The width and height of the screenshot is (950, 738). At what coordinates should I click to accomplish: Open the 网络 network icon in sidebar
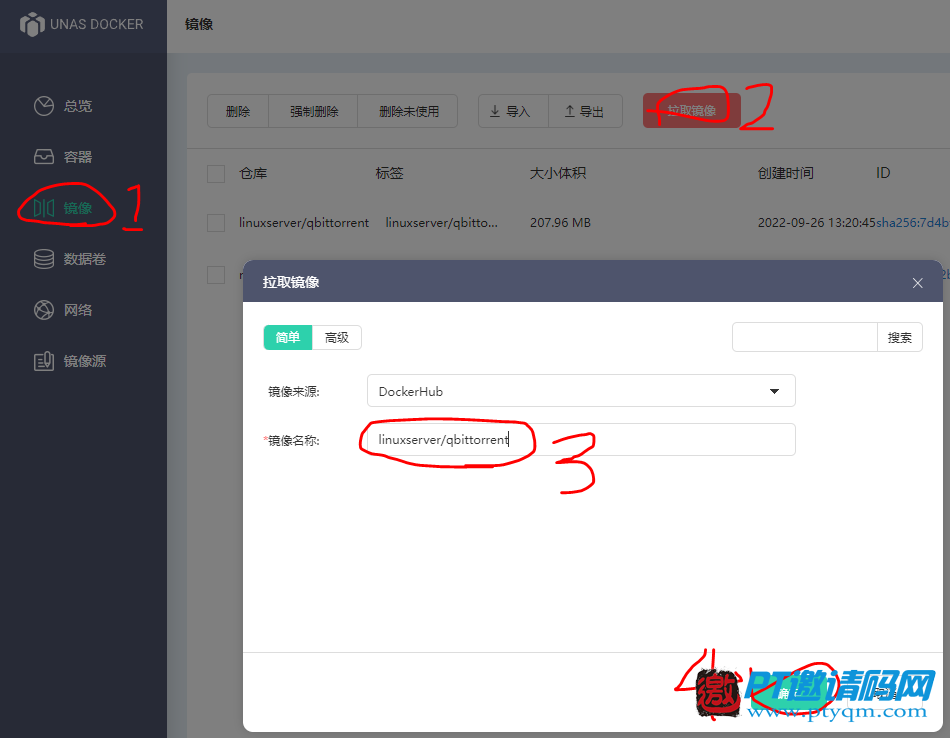(44, 310)
